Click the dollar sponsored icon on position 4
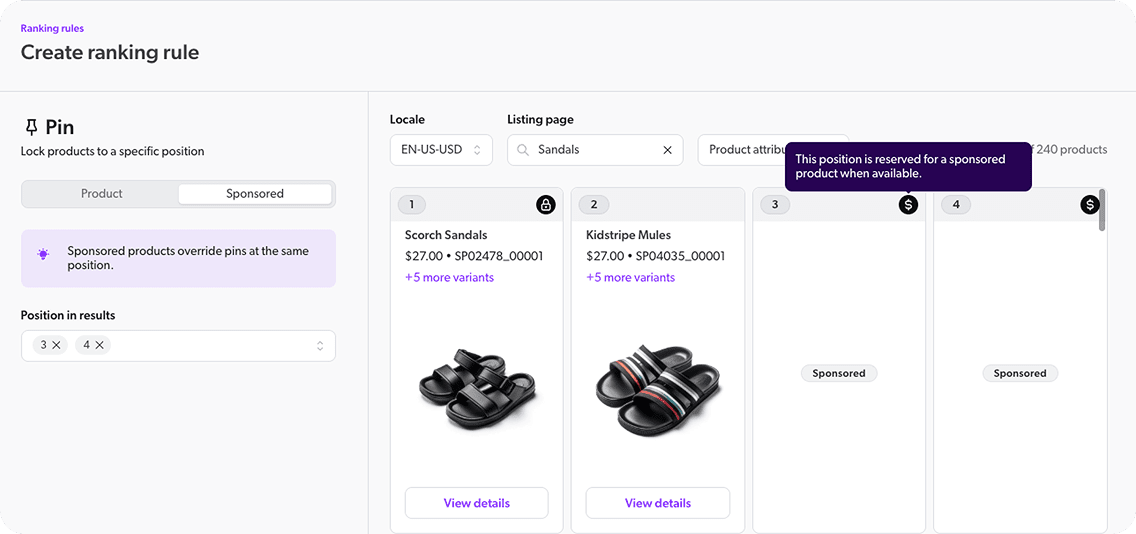 click(x=1089, y=205)
